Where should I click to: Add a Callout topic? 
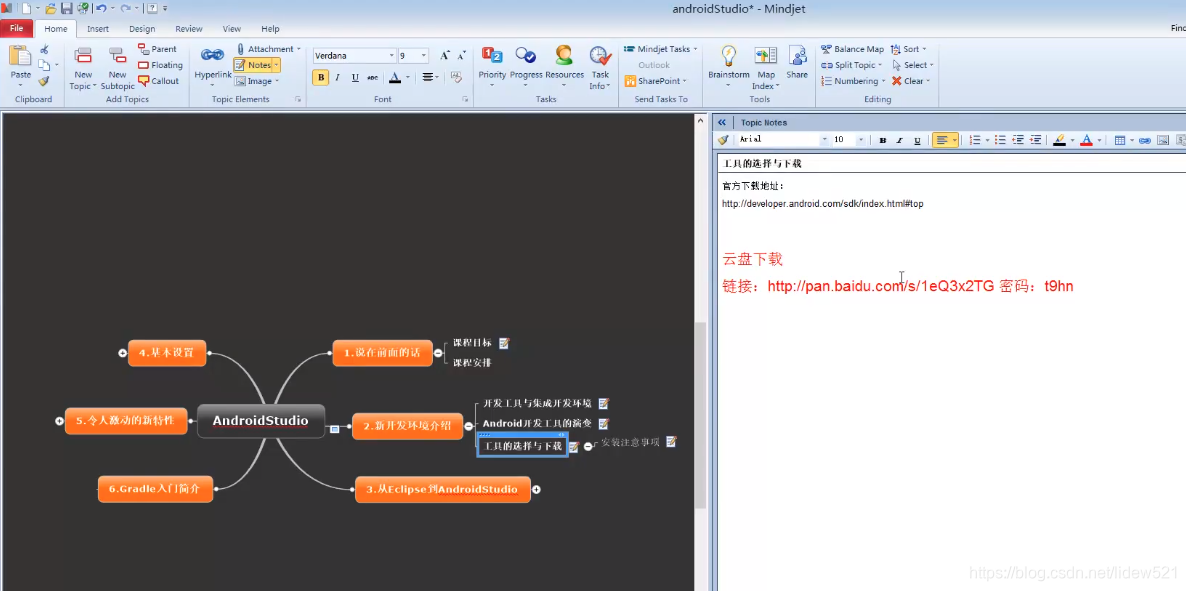(159, 81)
